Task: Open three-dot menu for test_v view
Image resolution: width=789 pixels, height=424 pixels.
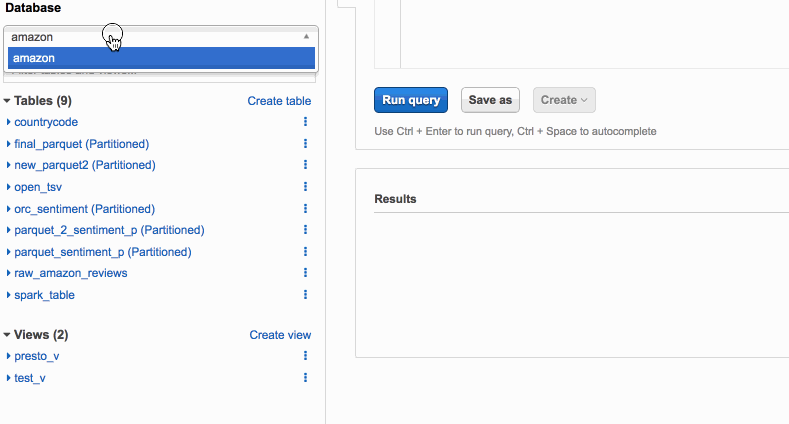Action: 305,378
